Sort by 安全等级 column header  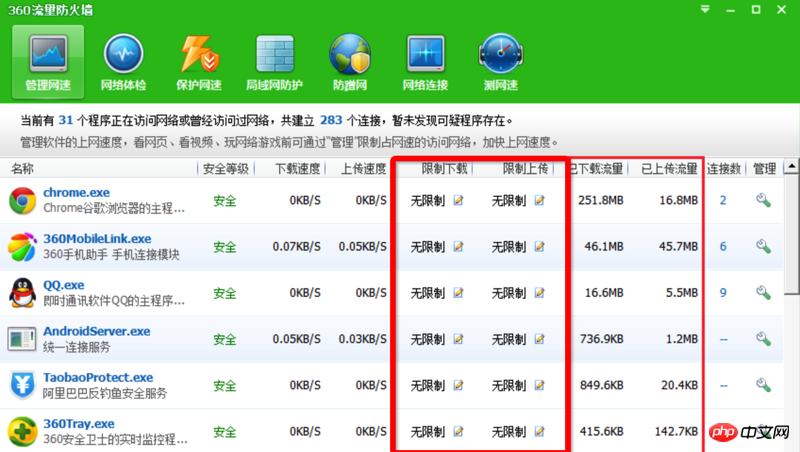coord(226,168)
